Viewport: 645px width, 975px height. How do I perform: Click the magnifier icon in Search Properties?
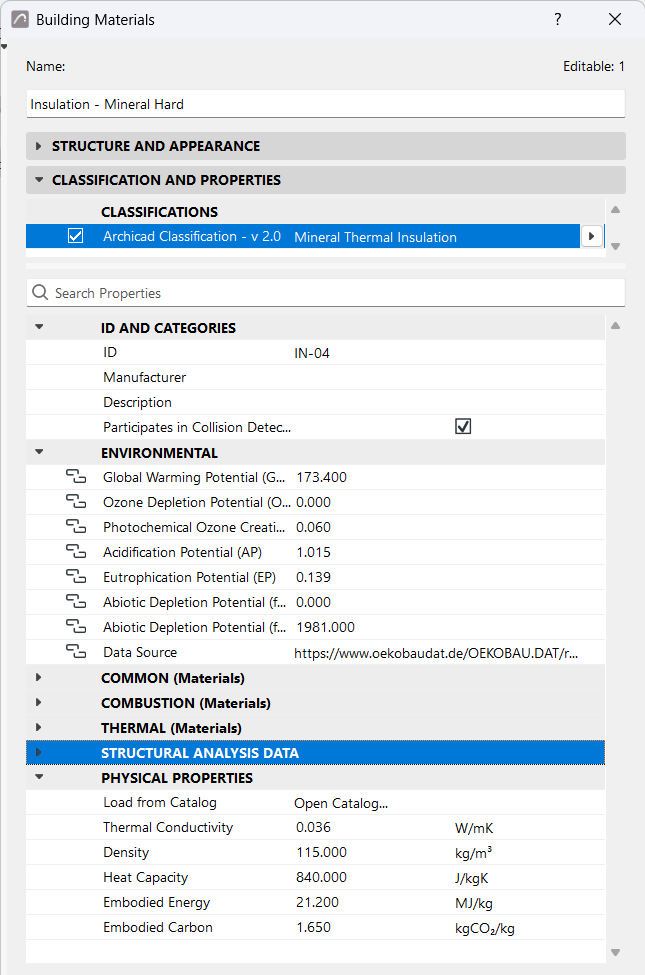(40, 292)
